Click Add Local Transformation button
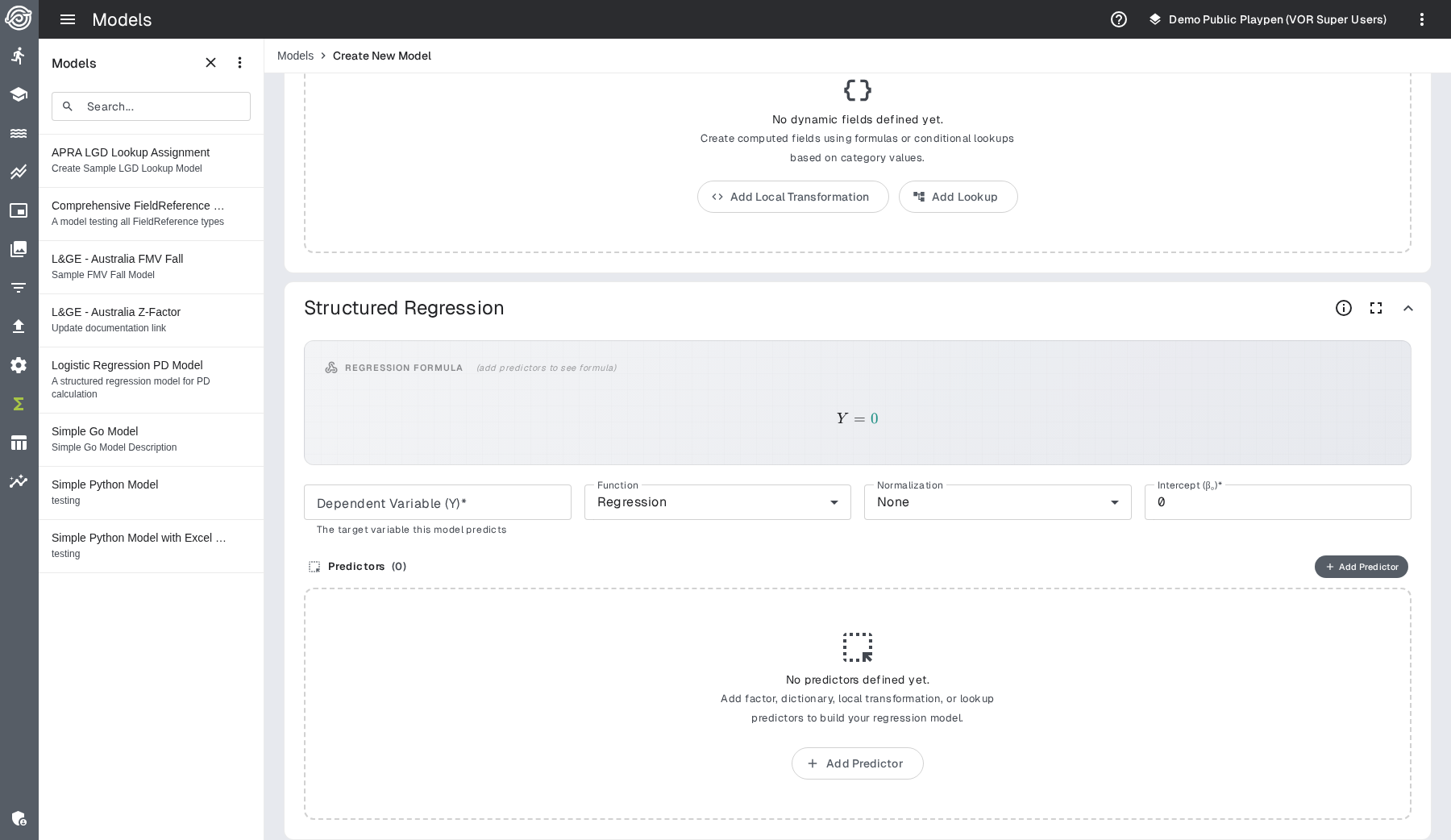Screen dimensions: 1451x840 coord(792,197)
